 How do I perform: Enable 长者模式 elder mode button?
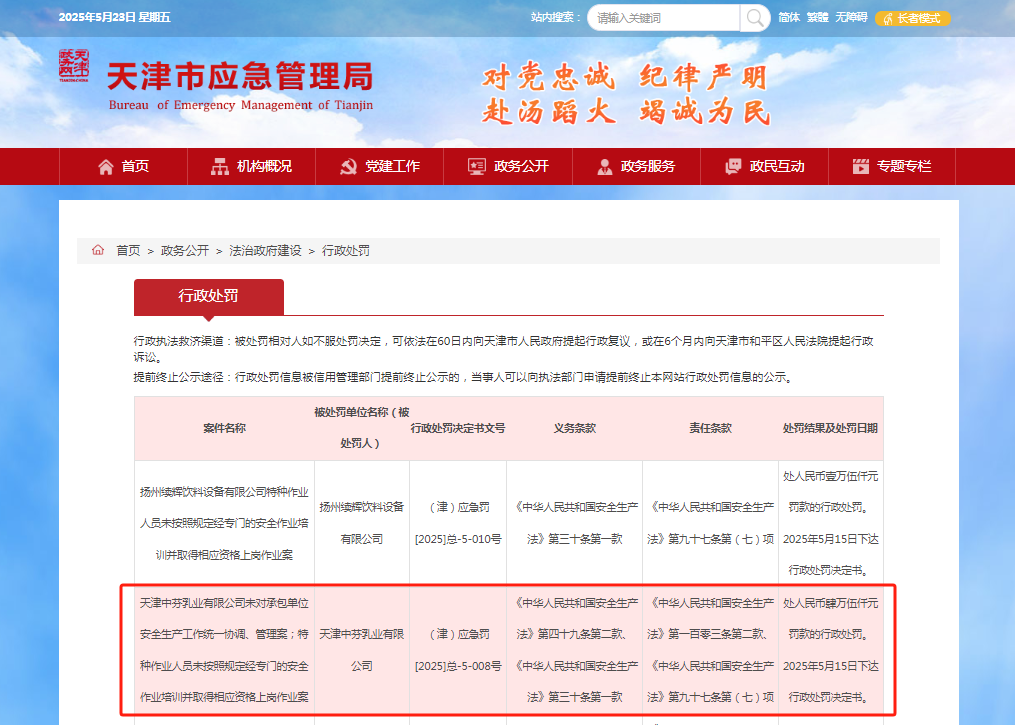[x=913, y=19]
